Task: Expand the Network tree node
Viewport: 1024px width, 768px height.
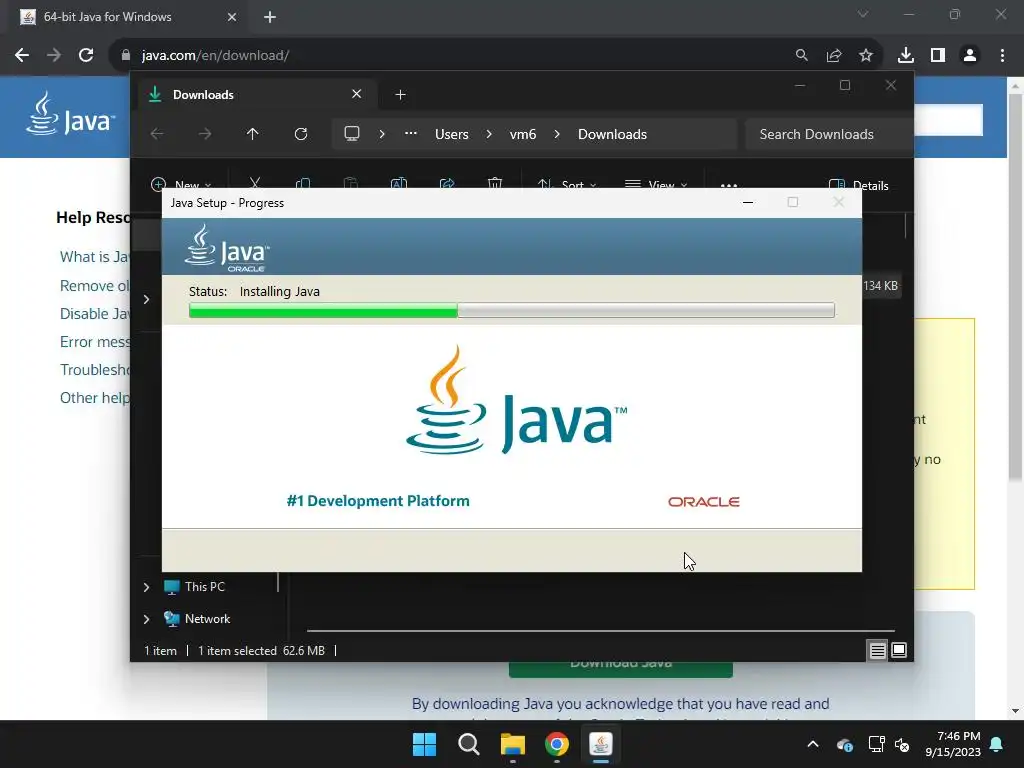Action: (146, 619)
